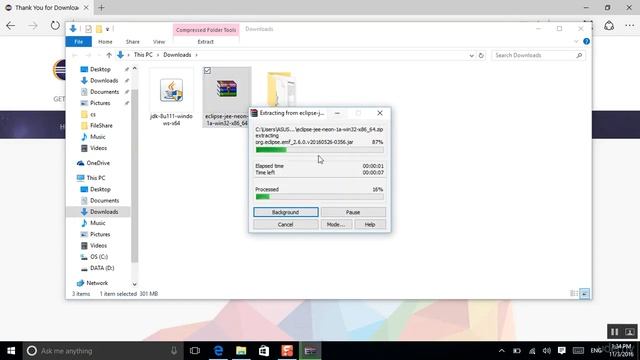The image size is (640, 360).
Task: Click overall Processed progress bar
Action: (x=319, y=197)
